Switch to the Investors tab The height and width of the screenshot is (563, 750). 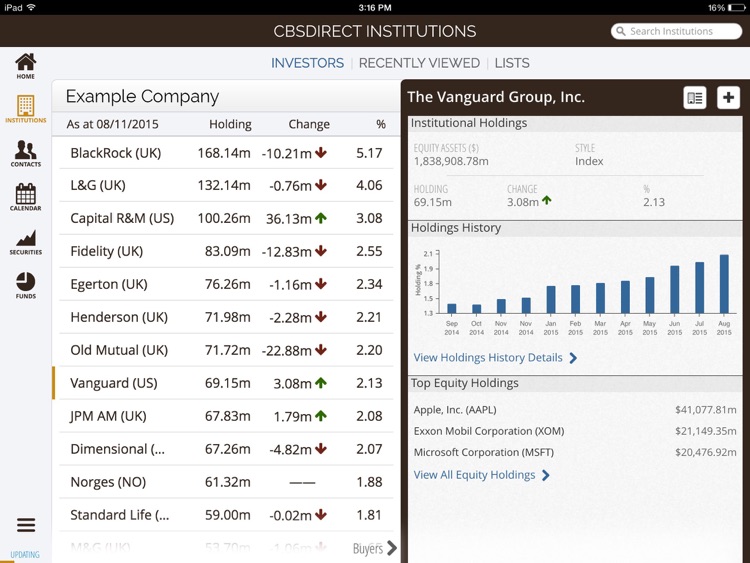[307, 63]
